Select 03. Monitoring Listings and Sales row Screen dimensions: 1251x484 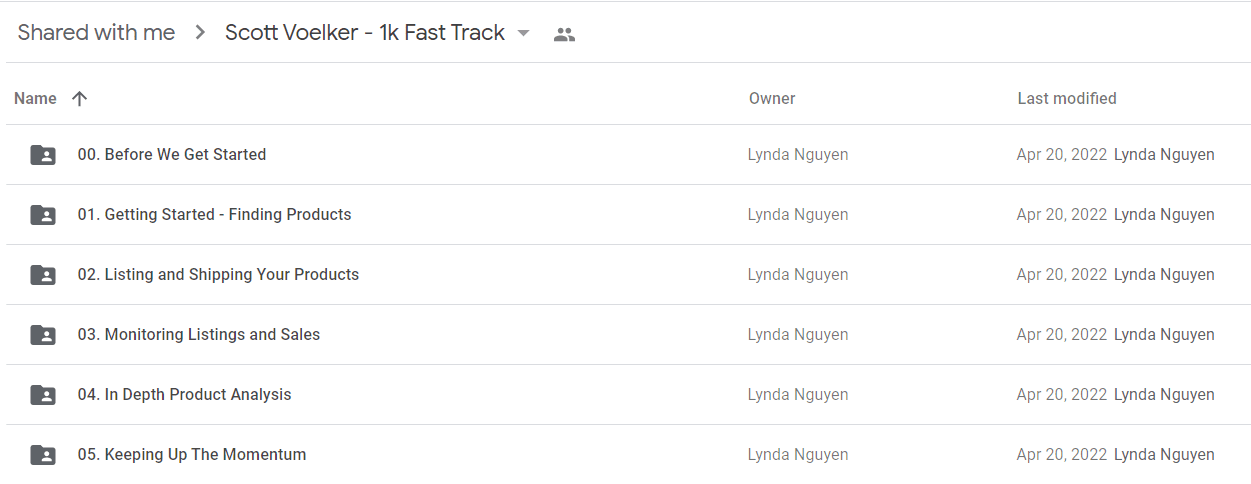click(x=628, y=335)
